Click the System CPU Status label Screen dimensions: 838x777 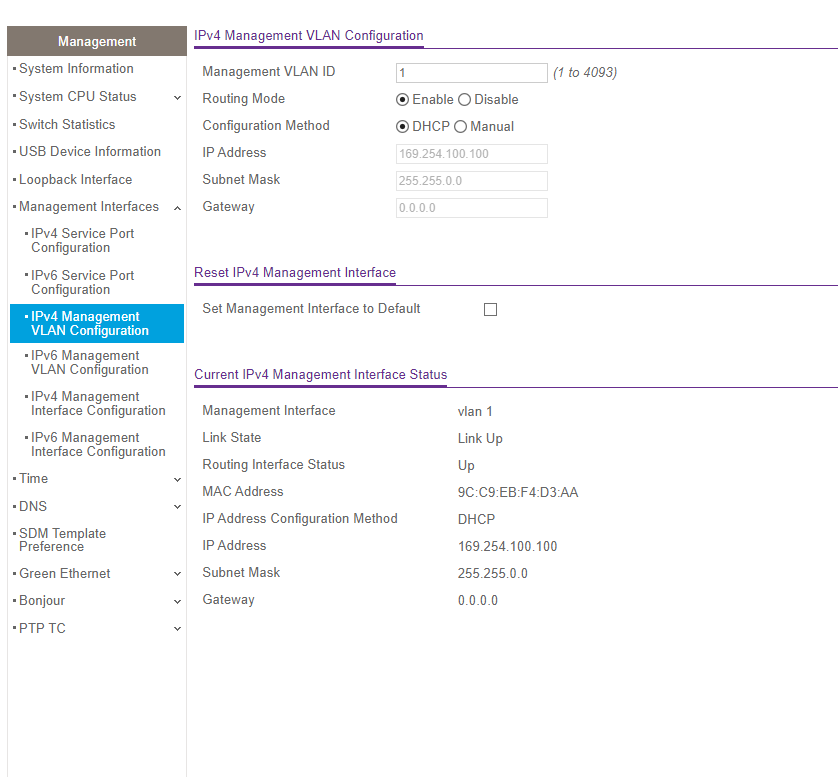pos(78,96)
